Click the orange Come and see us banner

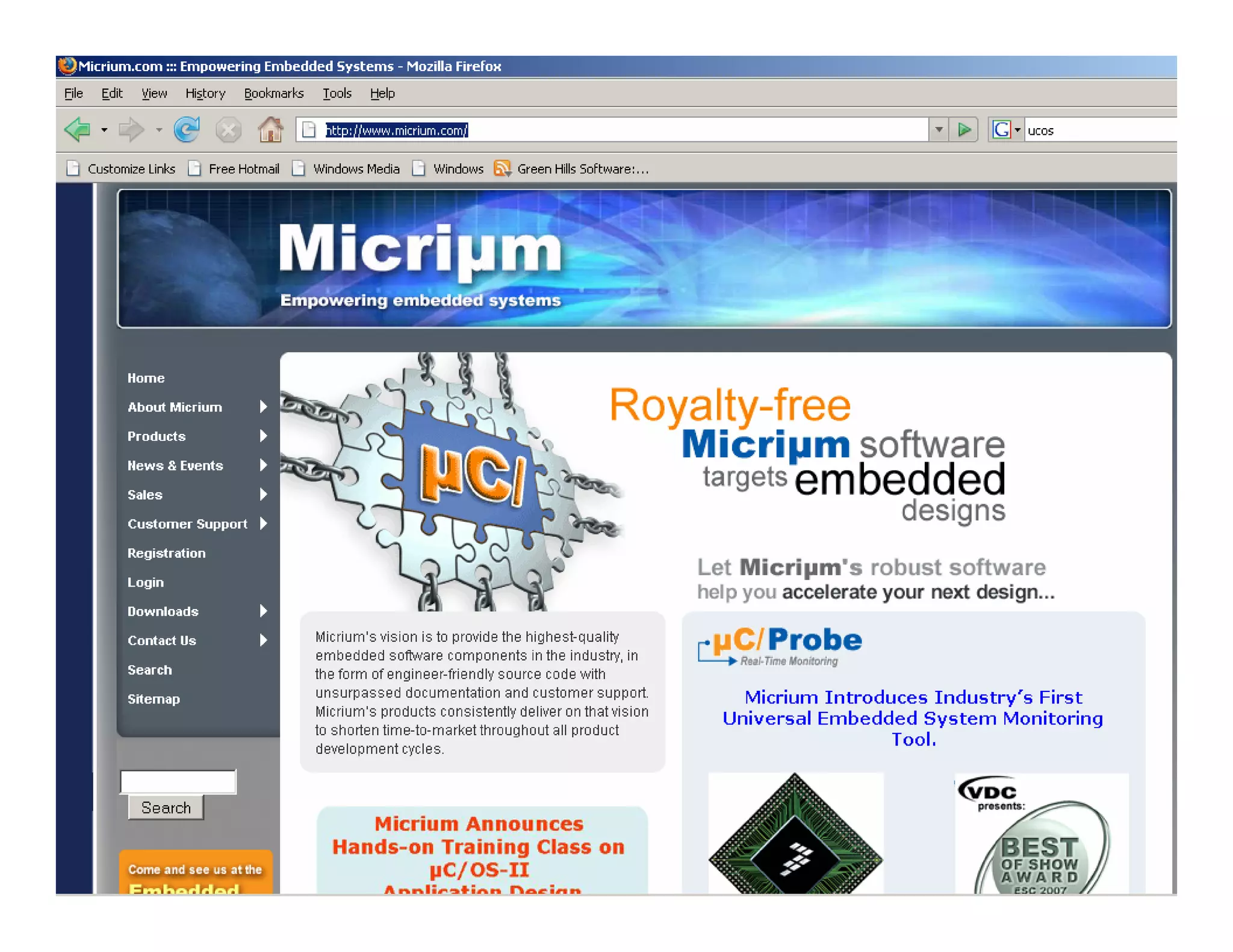point(196,873)
